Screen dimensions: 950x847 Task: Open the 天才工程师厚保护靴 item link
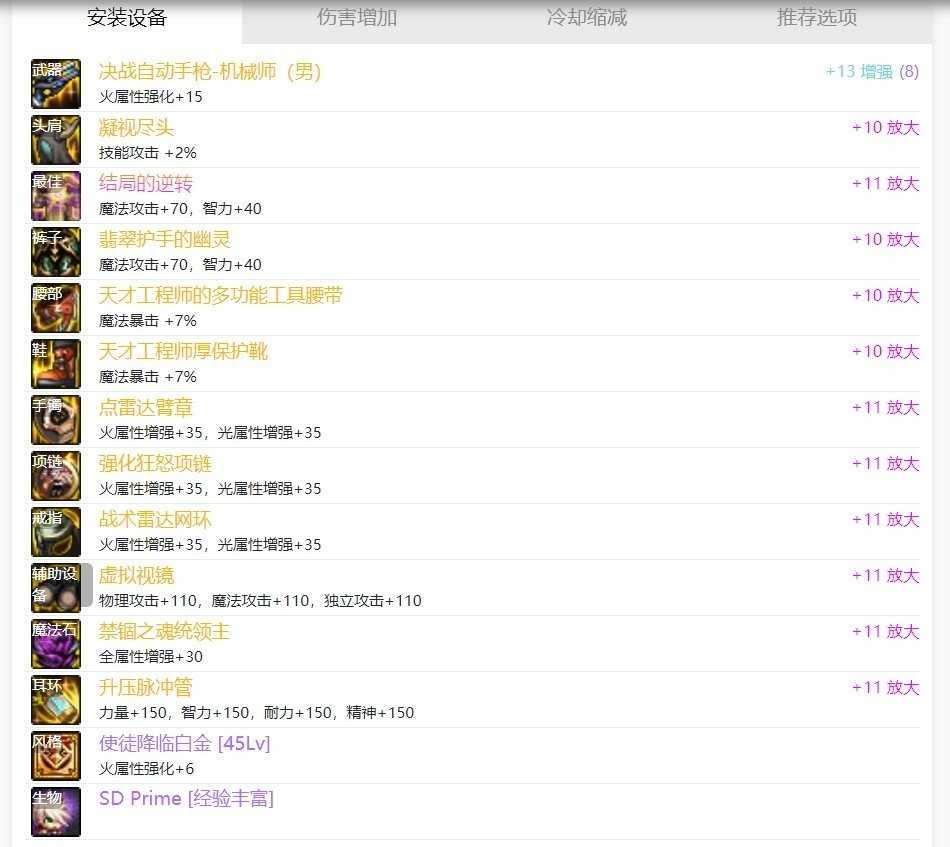[x=183, y=351]
